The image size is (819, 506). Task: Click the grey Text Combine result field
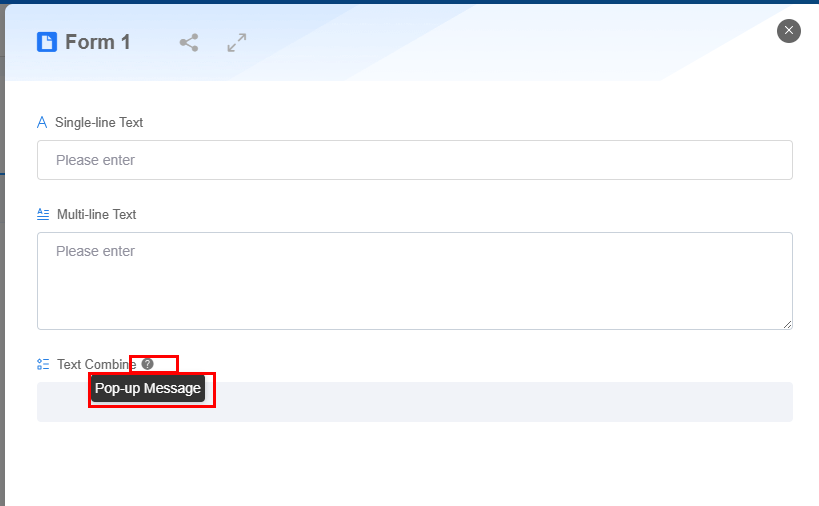click(x=415, y=402)
